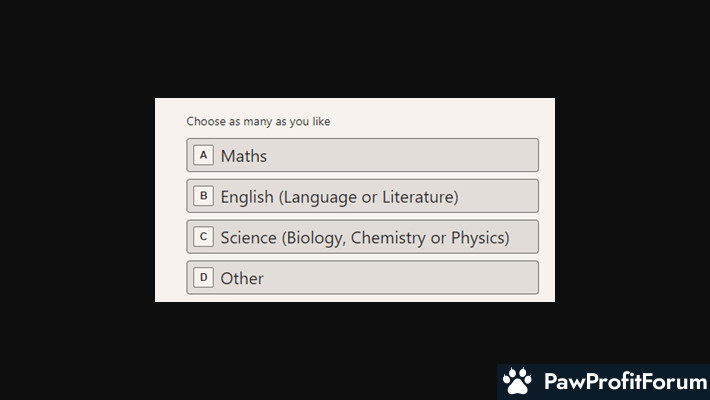Select the Other option
The image size is (710, 400).
coord(362,277)
